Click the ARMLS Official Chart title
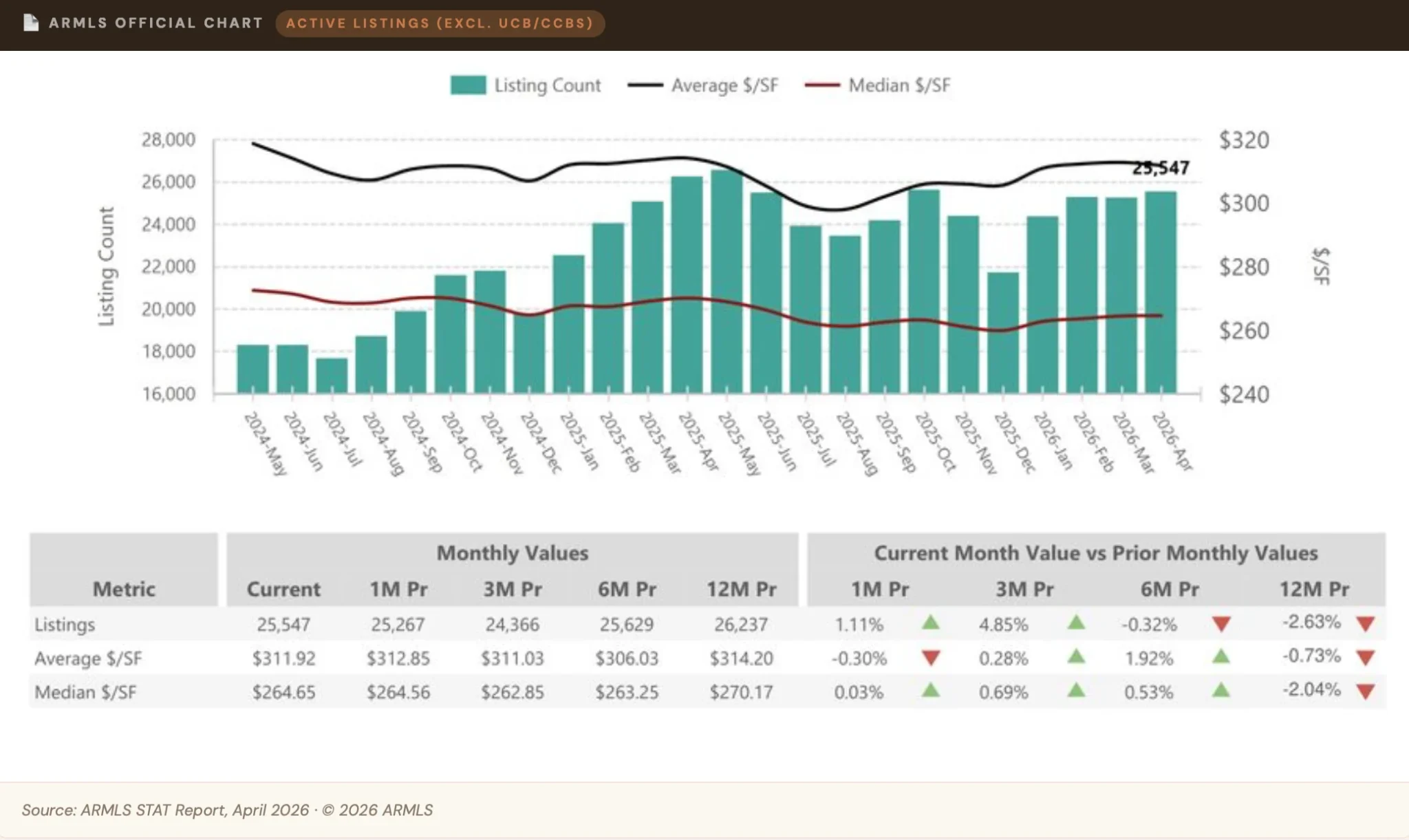1409x840 pixels. (156, 23)
